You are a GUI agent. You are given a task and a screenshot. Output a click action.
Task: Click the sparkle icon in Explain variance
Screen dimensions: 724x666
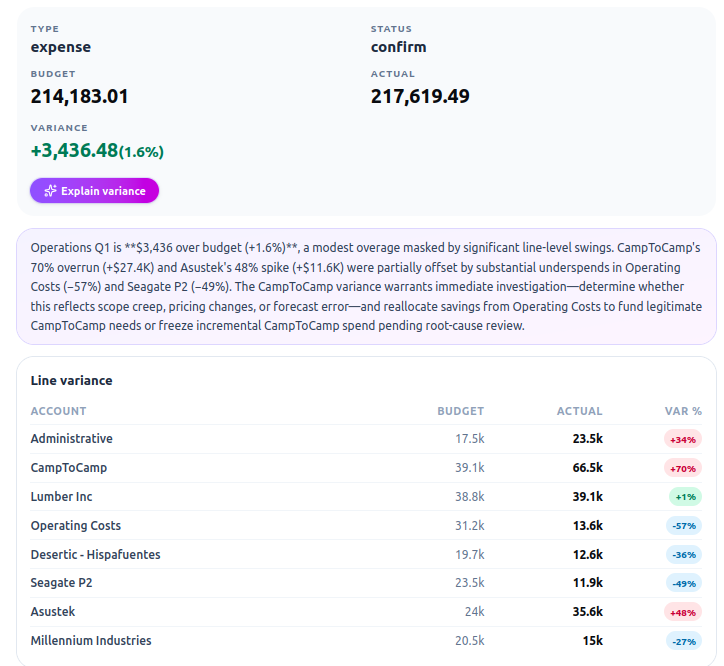pyautogui.click(x=50, y=191)
